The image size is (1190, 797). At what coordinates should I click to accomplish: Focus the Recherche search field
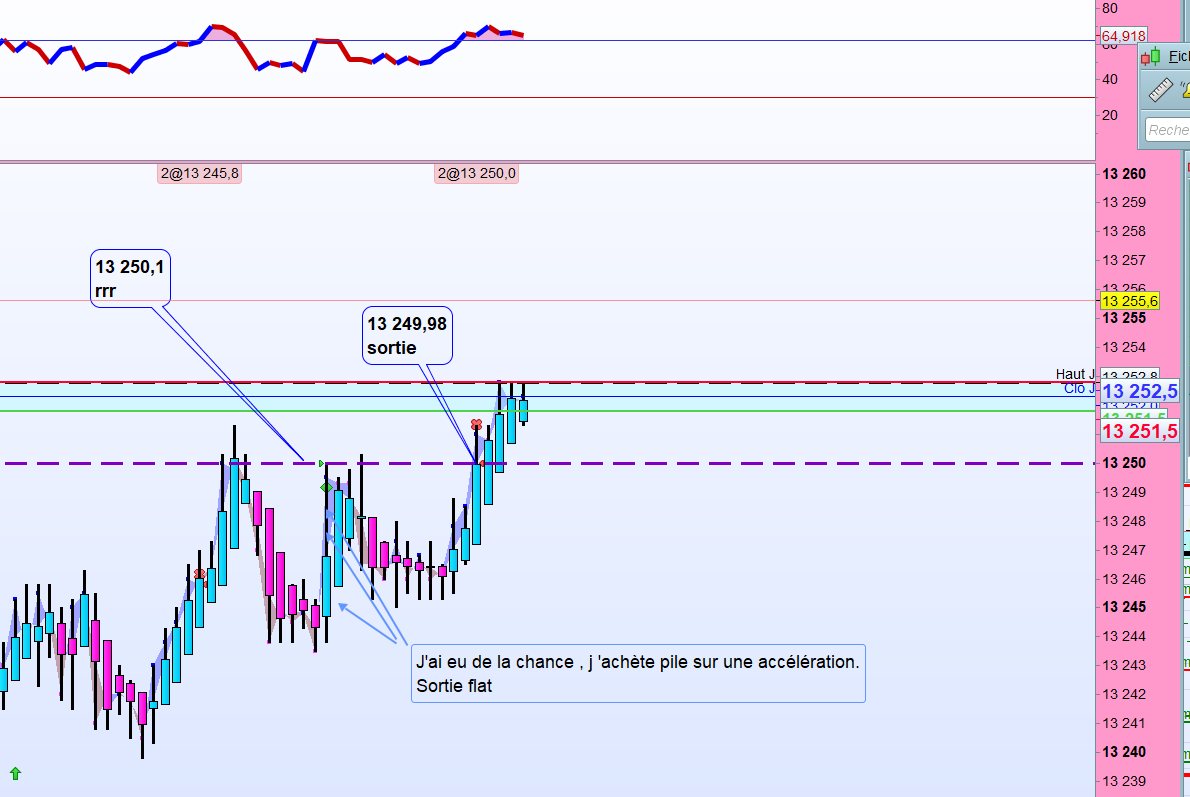1168,130
